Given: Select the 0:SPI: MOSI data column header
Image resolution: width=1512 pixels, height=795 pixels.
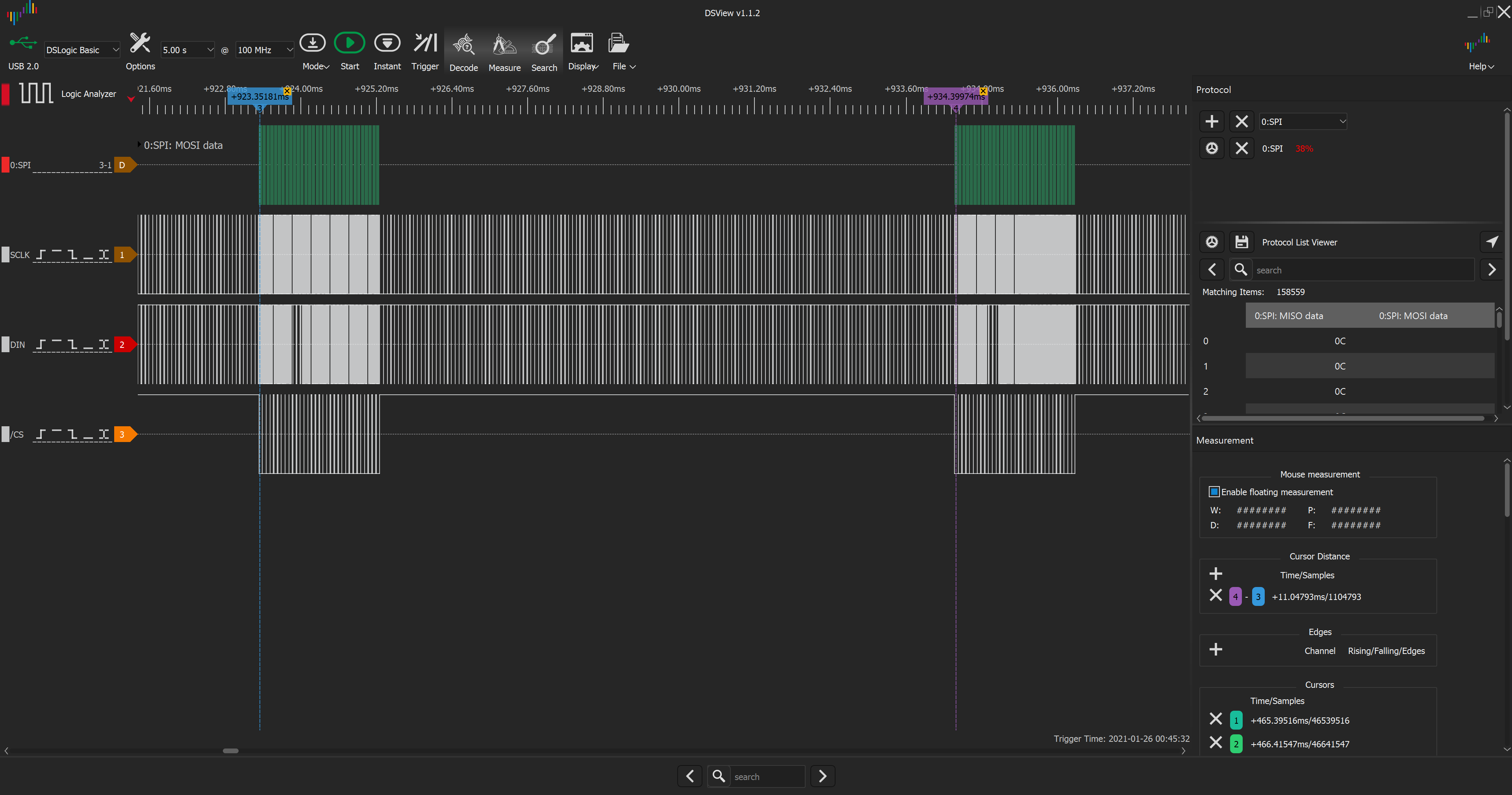Looking at the screenshot, I should pyautogui.click(x=1413, y=315).
